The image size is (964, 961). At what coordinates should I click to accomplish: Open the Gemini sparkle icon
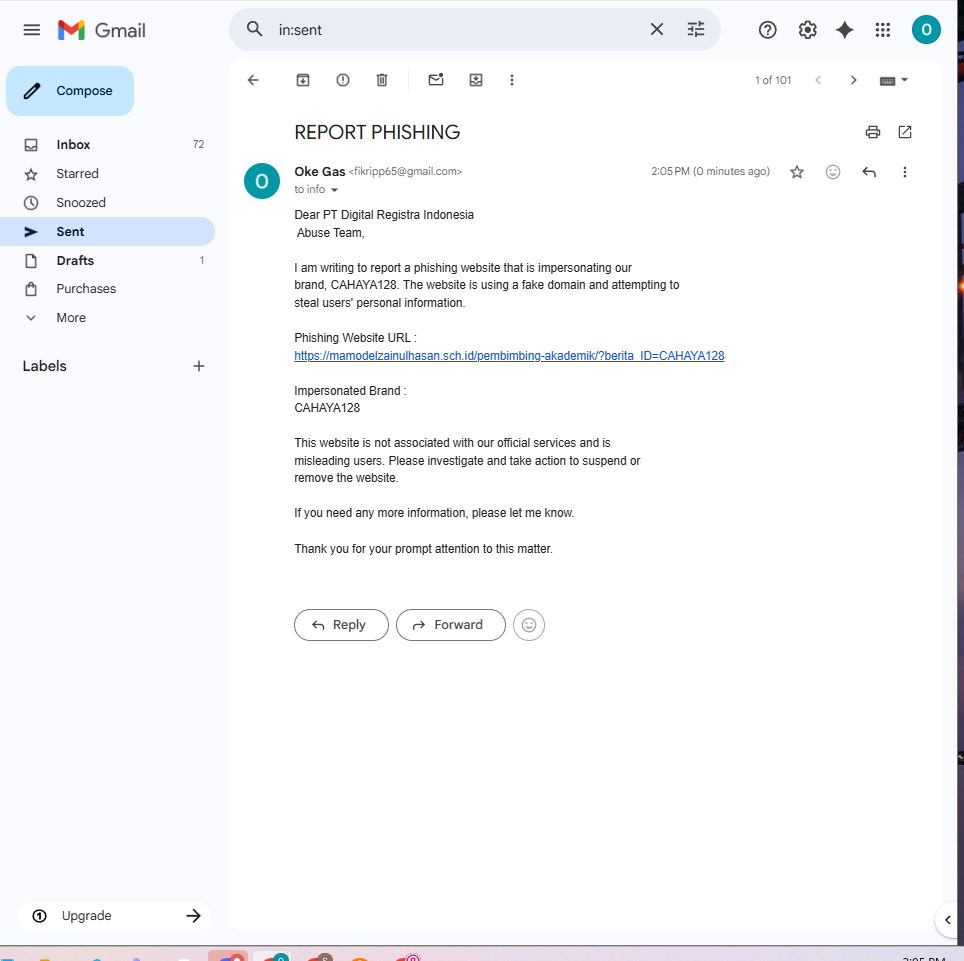[845, 30]
